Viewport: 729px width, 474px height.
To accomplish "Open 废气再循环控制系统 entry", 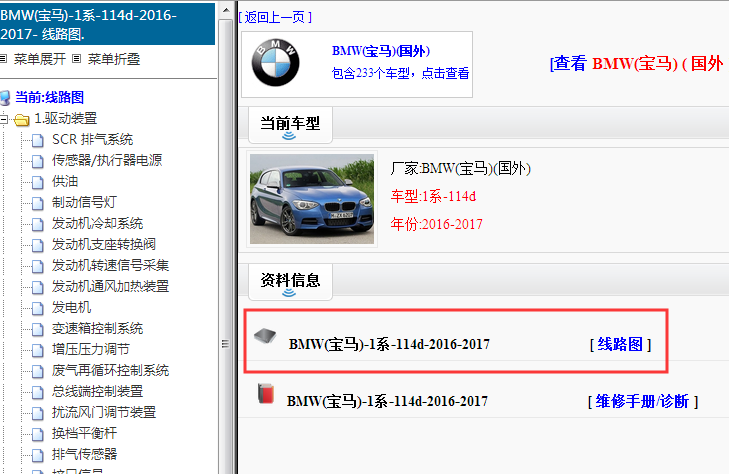I will (x=110, y=370).
